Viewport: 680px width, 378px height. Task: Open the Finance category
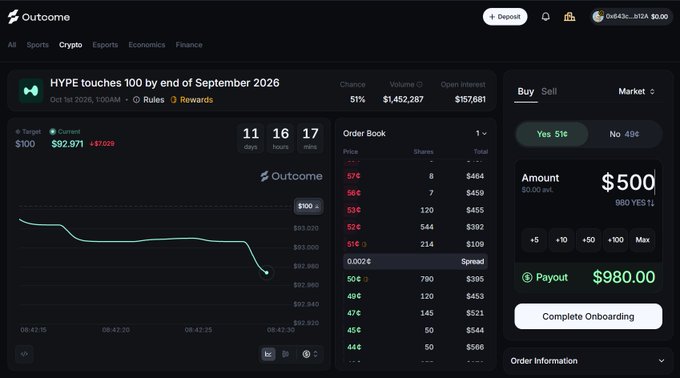coord(189,45)
